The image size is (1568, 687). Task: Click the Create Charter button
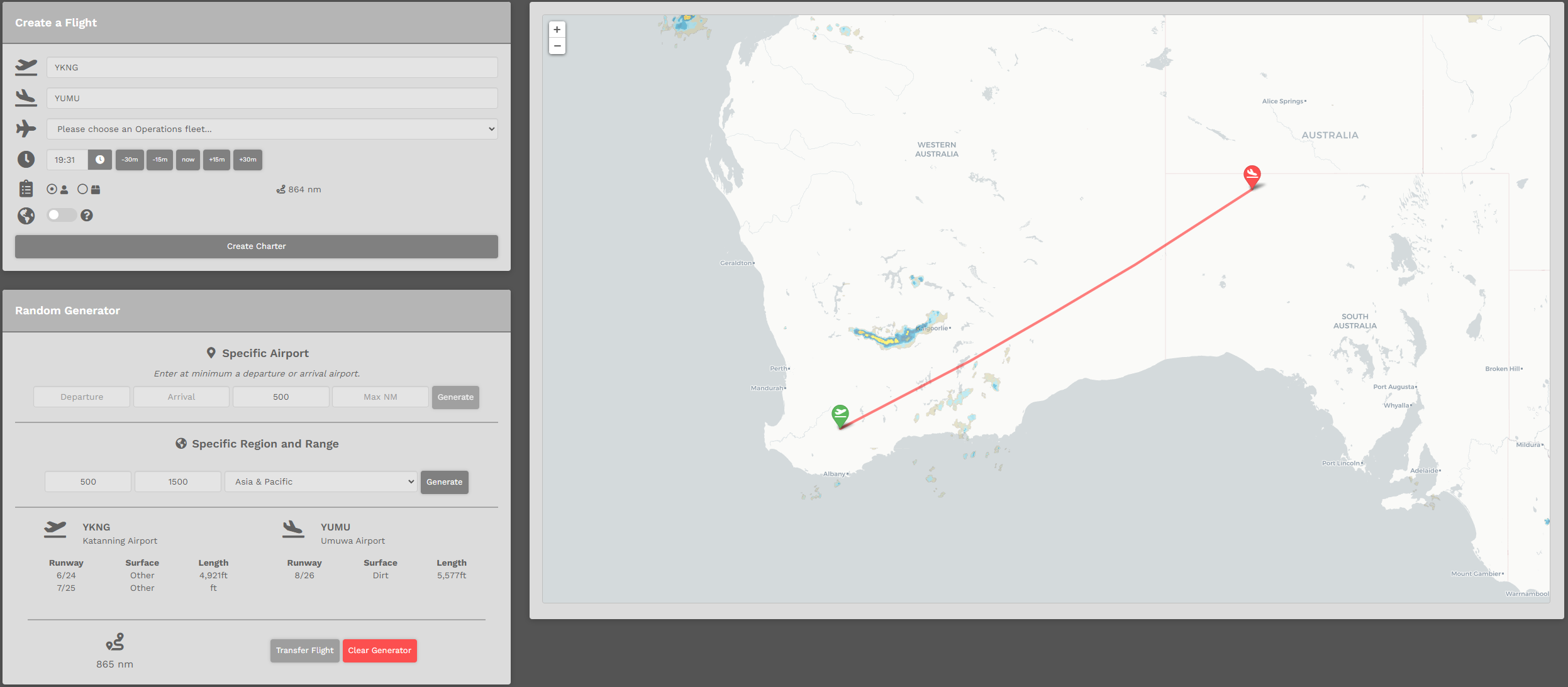[257, 246]
